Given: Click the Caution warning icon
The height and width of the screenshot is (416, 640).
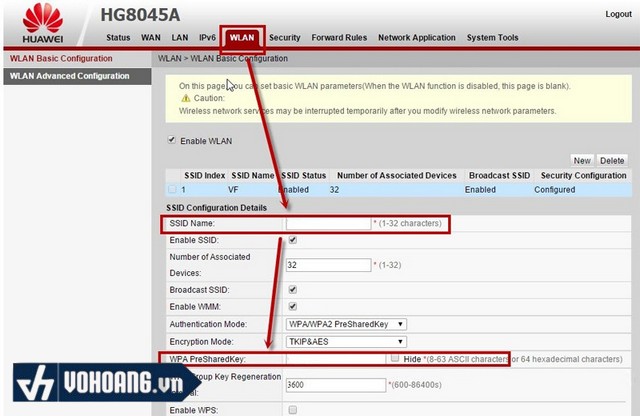Looking at the screenshot, I should pos(186,98).
